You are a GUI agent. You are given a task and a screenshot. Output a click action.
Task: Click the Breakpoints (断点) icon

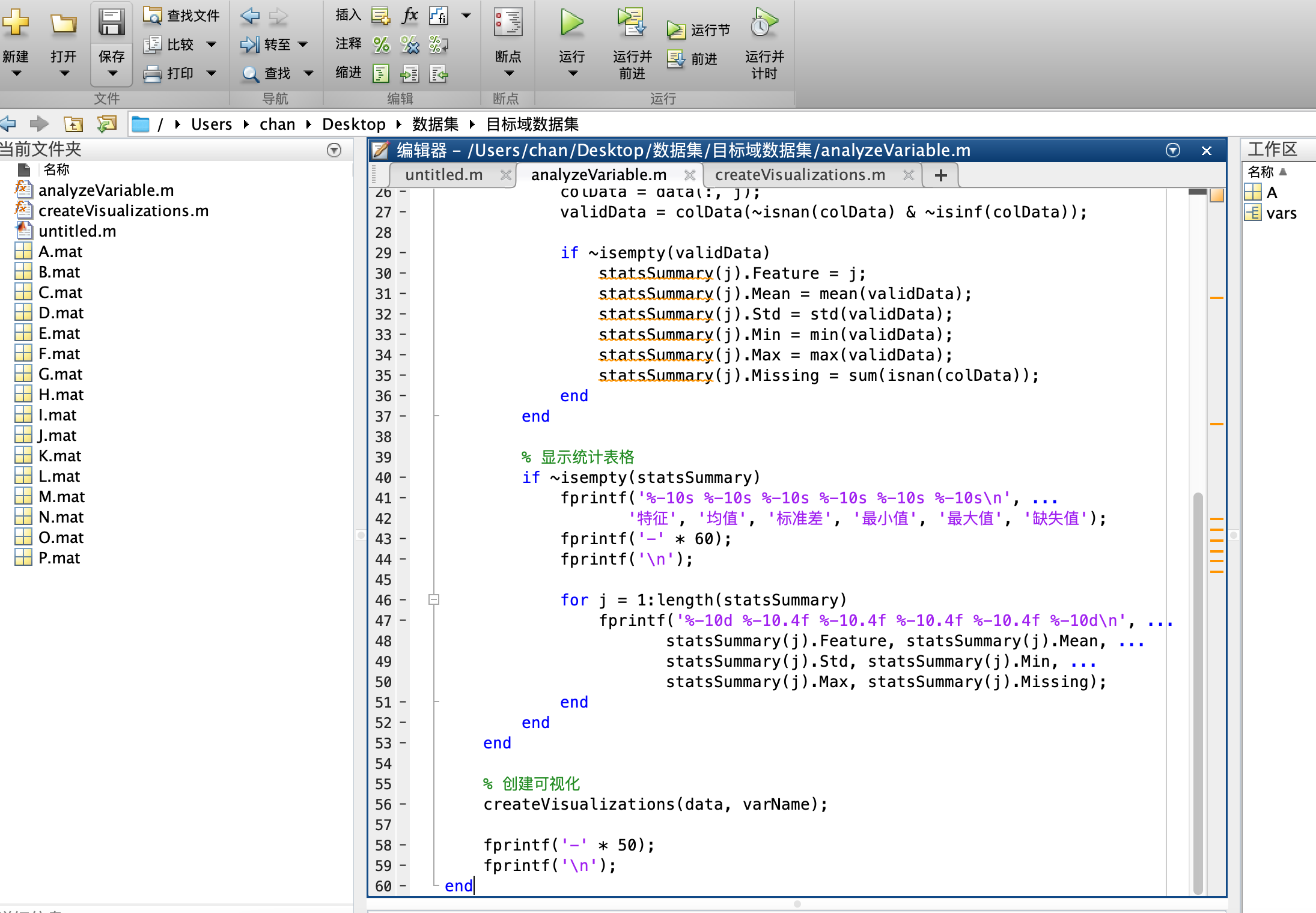tap(508, 23)
